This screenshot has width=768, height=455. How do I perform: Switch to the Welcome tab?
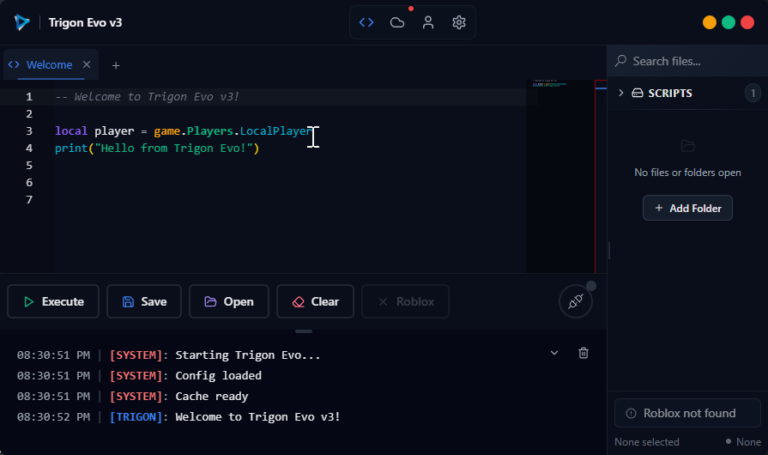click(x=48, y=65)
